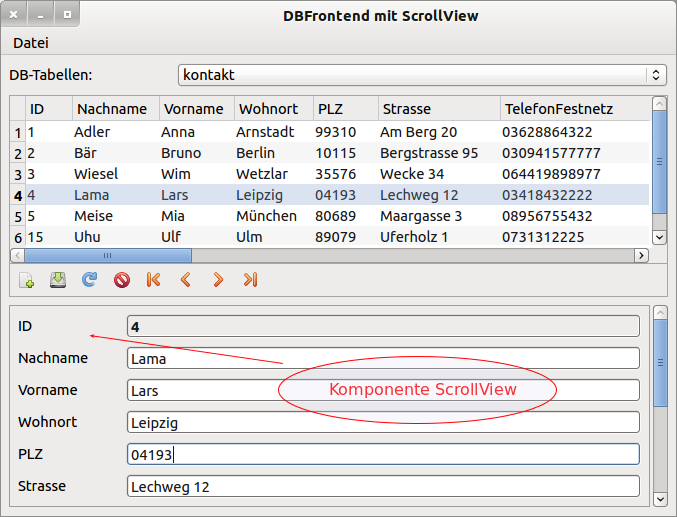
Task: Click the Wohnort cell containing München
Action: coord(266,216)
